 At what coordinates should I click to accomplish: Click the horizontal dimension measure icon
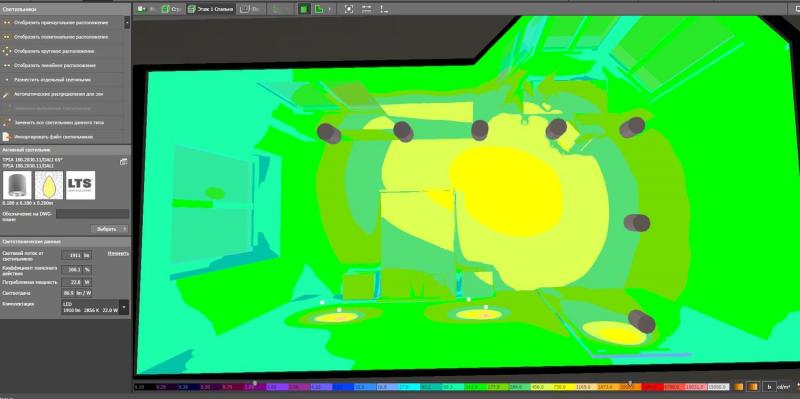pos(366,9)
